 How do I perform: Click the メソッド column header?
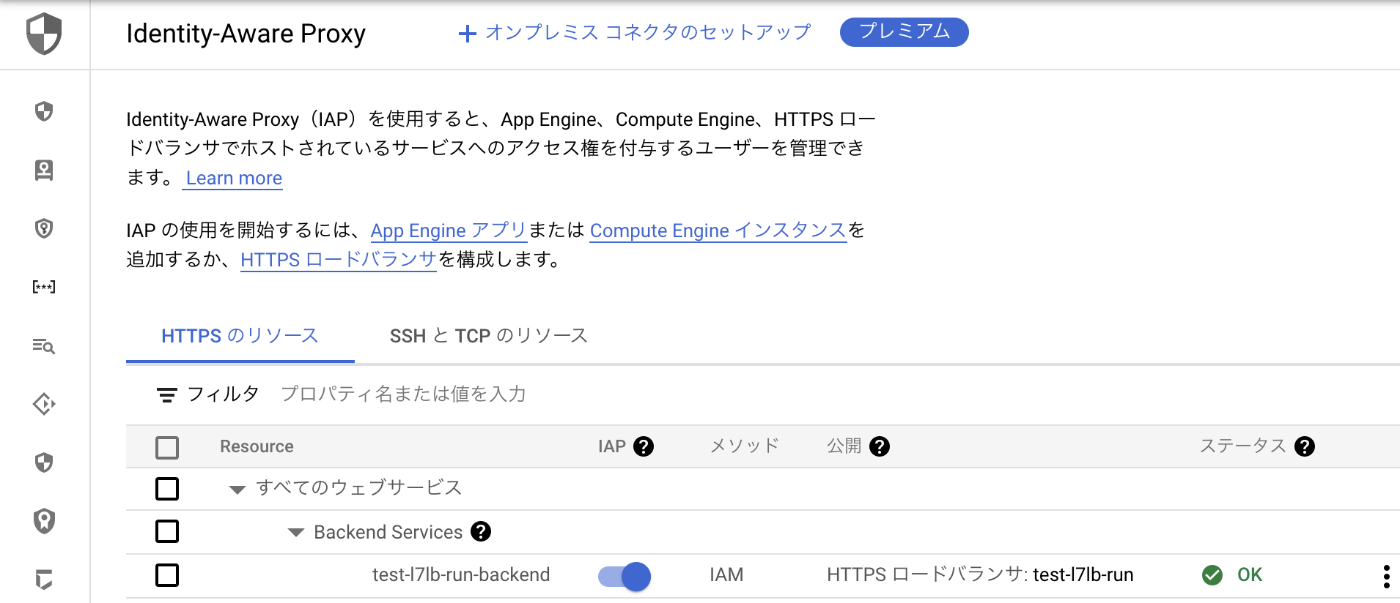click(x=744, y=446)
